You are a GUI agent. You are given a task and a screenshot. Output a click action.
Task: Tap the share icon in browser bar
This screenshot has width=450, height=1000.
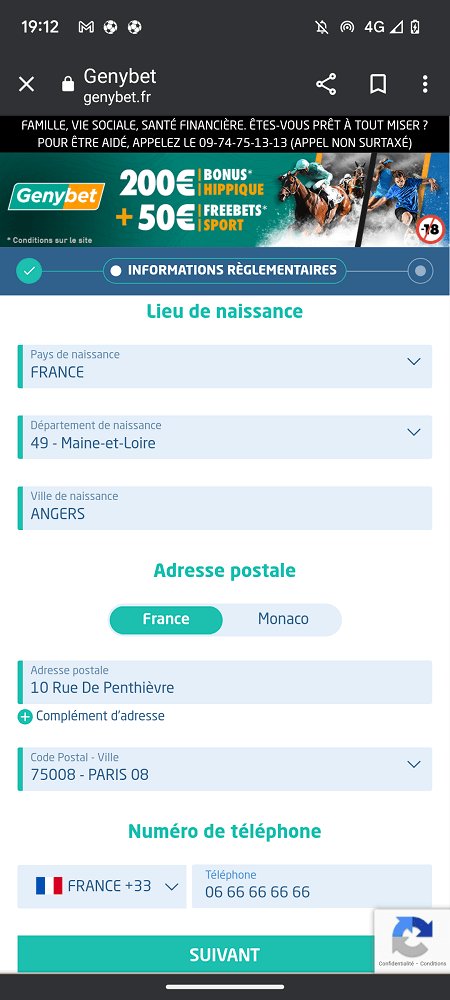point(326,84)
